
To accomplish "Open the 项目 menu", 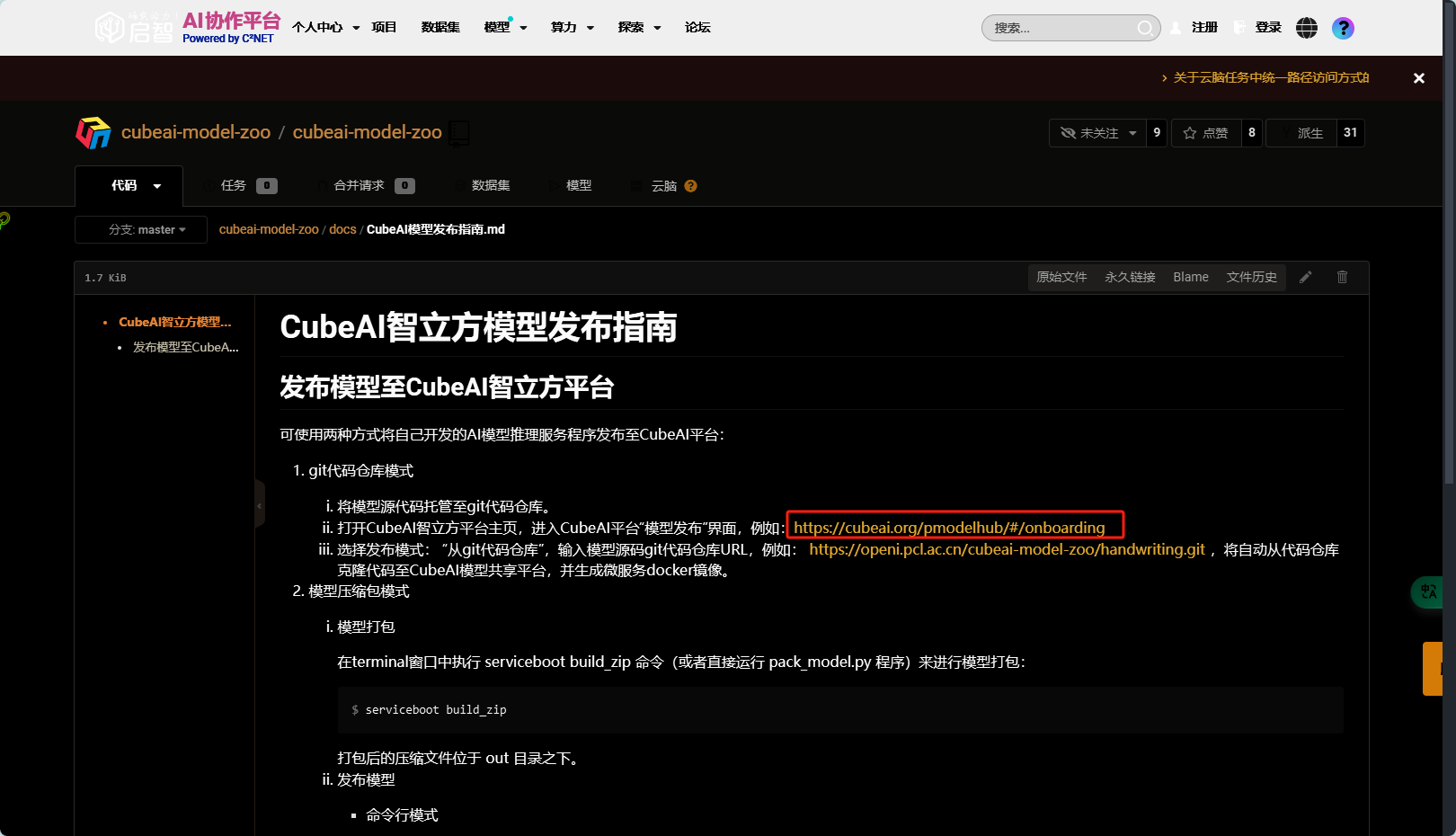I will coord(385,28).
